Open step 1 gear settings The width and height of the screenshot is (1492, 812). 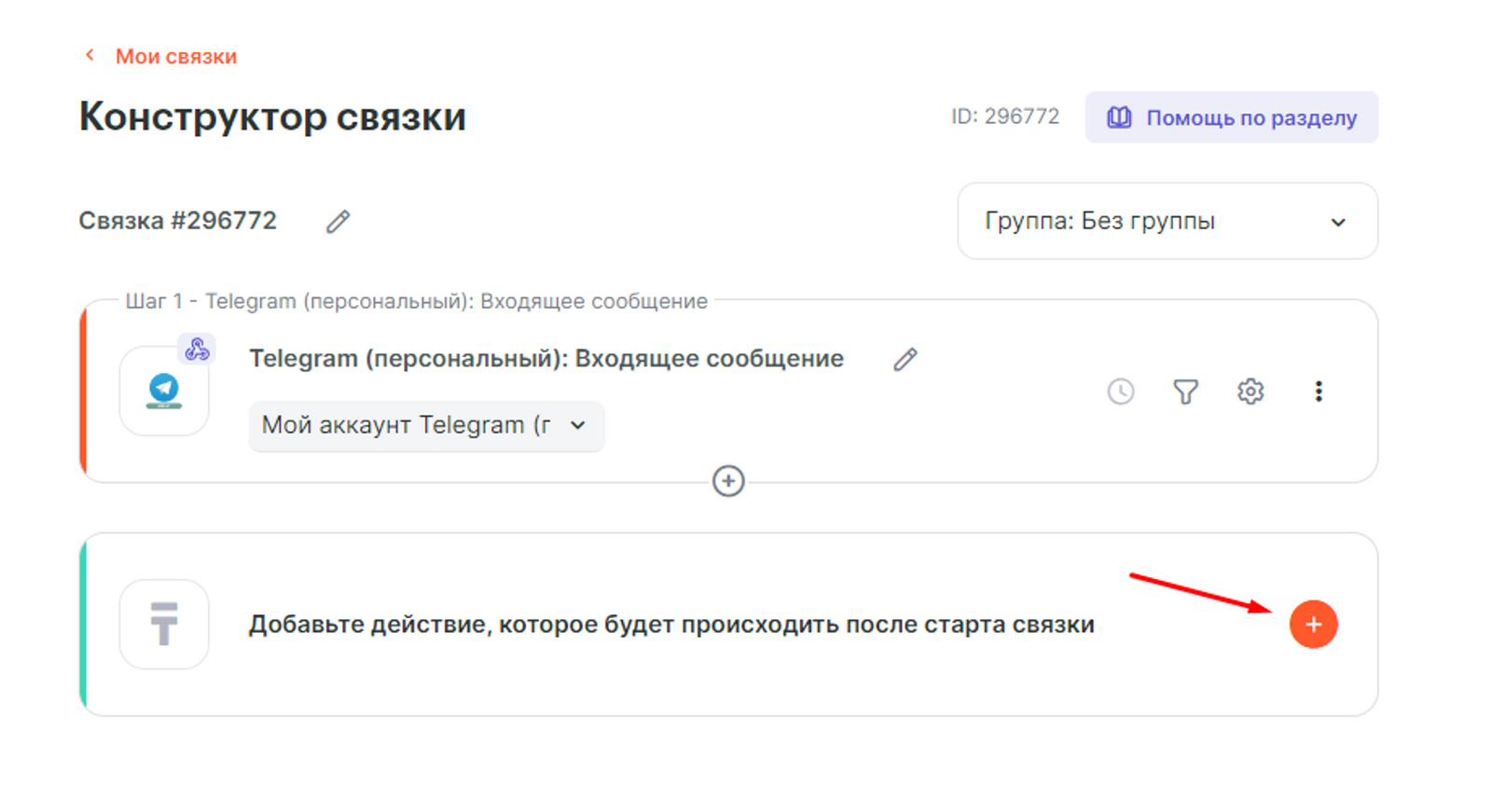point(1250,392)
